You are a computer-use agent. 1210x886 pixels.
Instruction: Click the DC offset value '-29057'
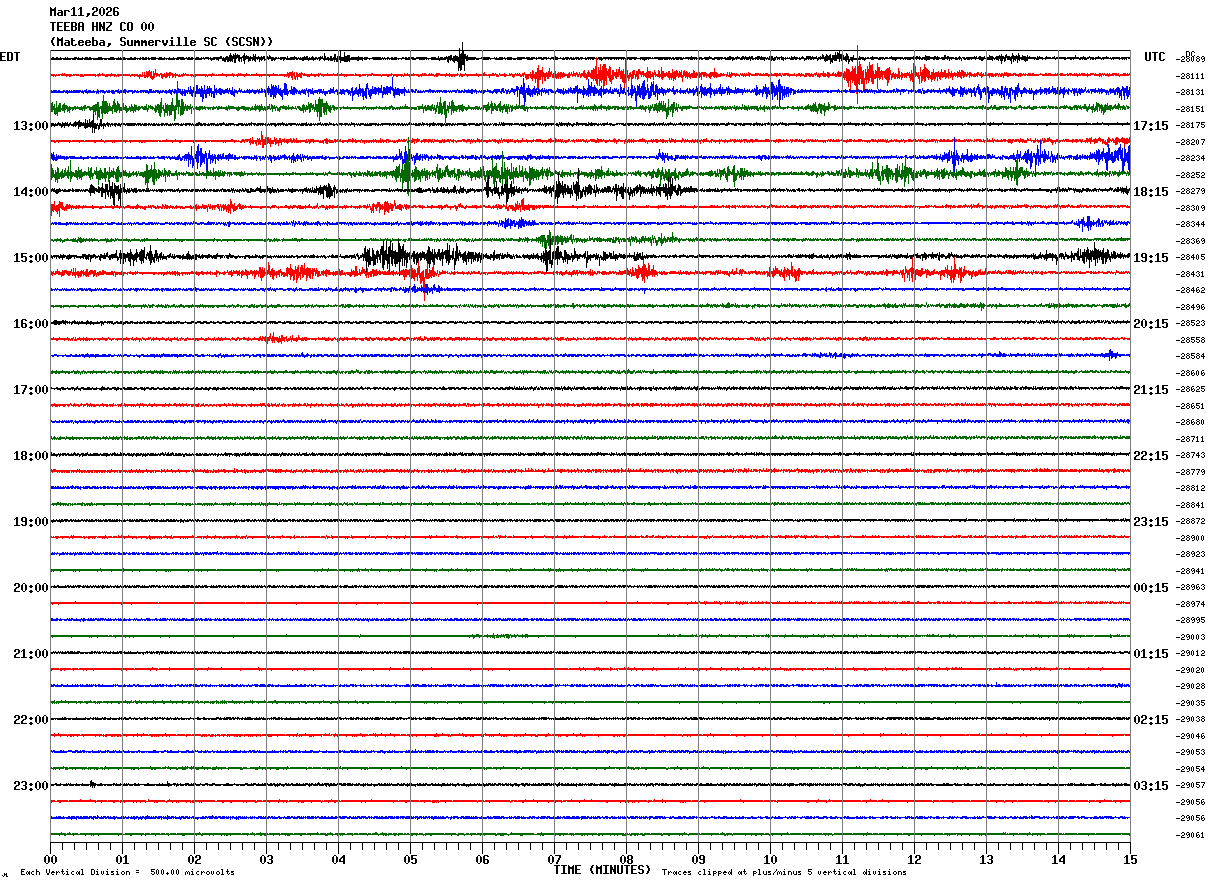[x=1191, y=785]
